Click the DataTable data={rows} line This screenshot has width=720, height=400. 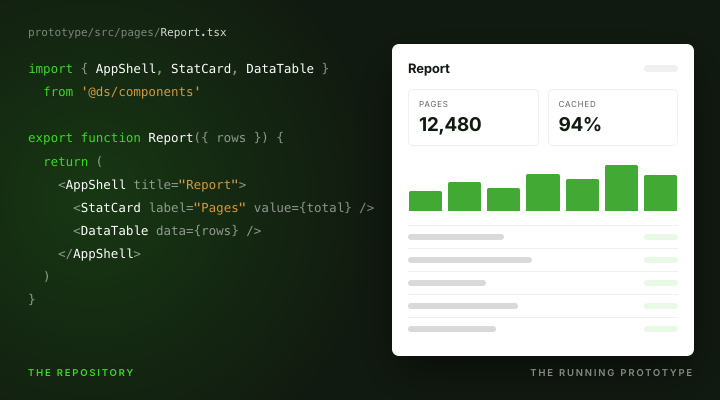[167, 231]
